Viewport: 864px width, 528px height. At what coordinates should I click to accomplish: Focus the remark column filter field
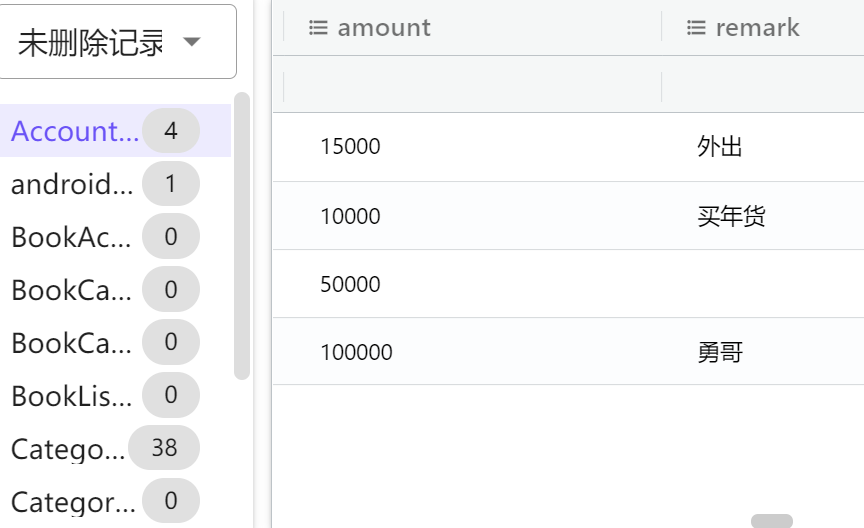pos(762,87)
